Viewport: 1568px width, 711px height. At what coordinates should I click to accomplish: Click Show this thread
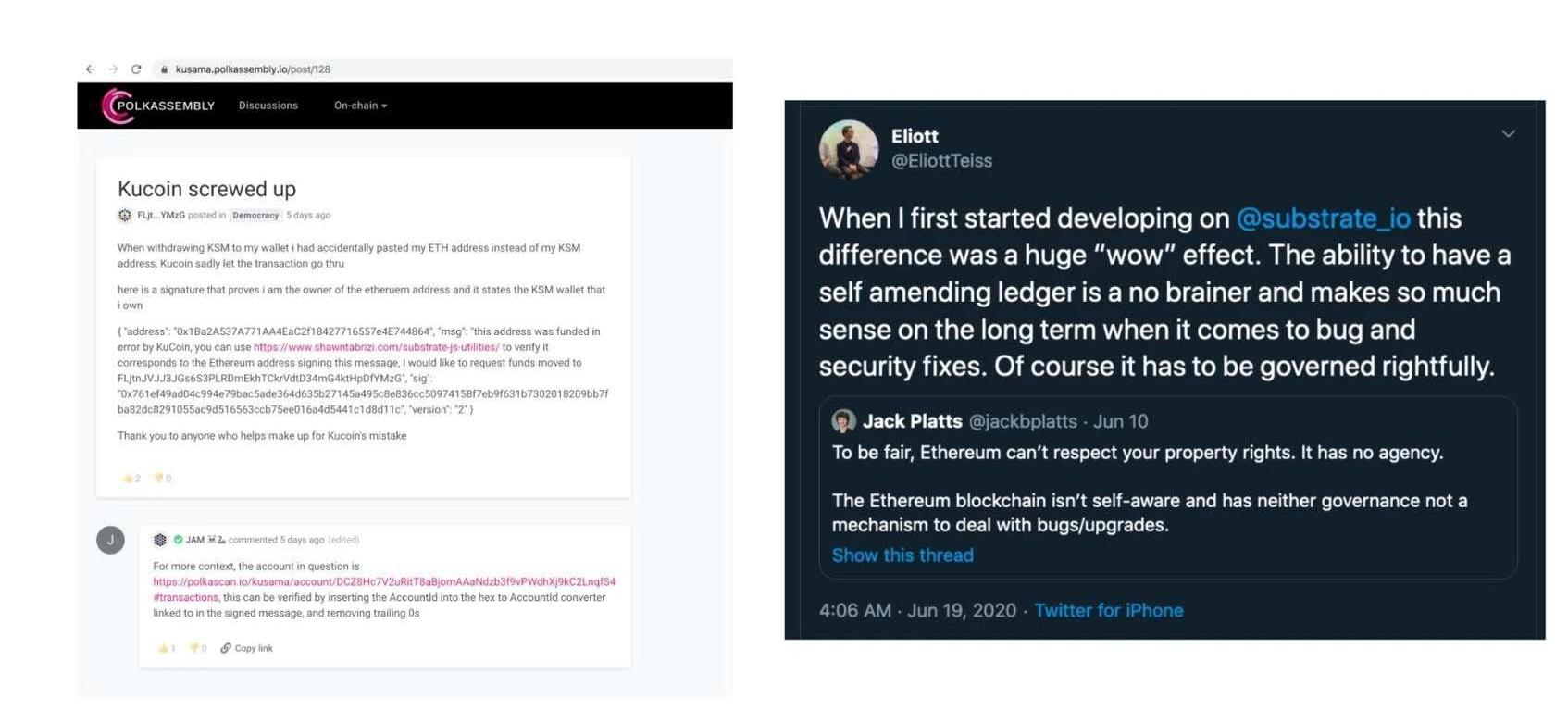(902, 555)
